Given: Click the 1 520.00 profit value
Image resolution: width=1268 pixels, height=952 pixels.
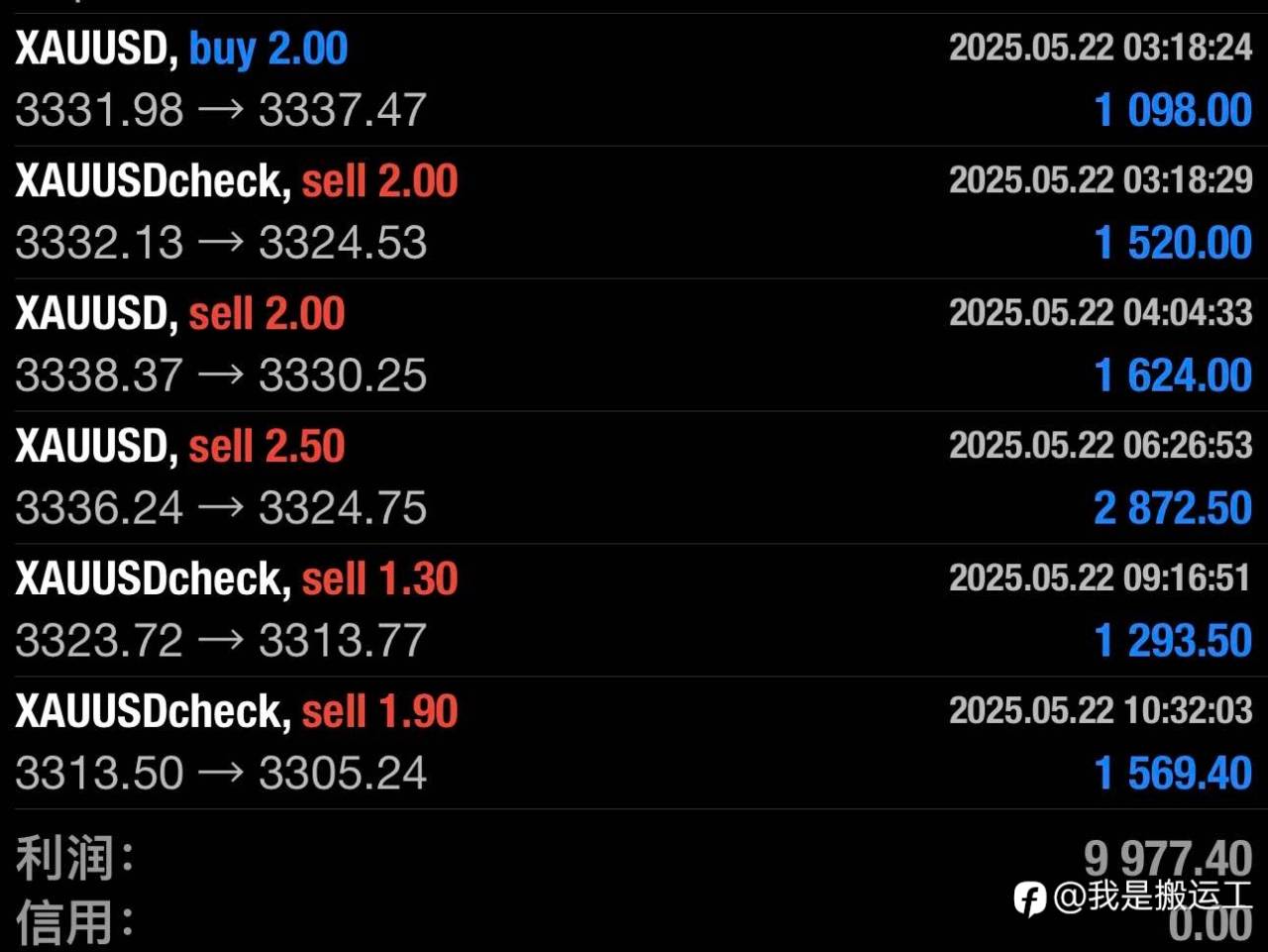Looking at the screenshot, I should 1173,243.
